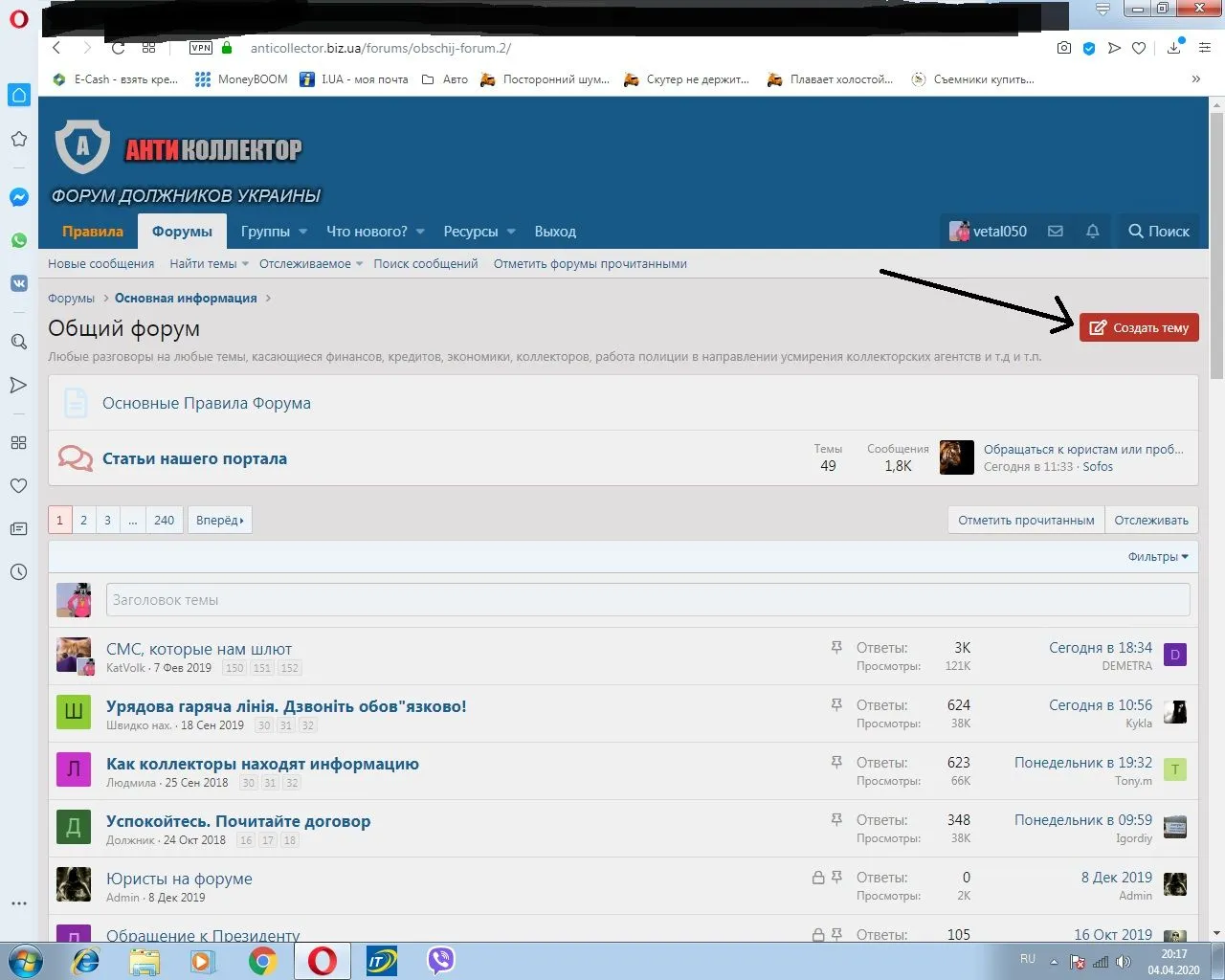Viewport: 1225px width, 980px height.
Task: Click the bookmark heart icon in the address bar
Action: pos(1139,48)
